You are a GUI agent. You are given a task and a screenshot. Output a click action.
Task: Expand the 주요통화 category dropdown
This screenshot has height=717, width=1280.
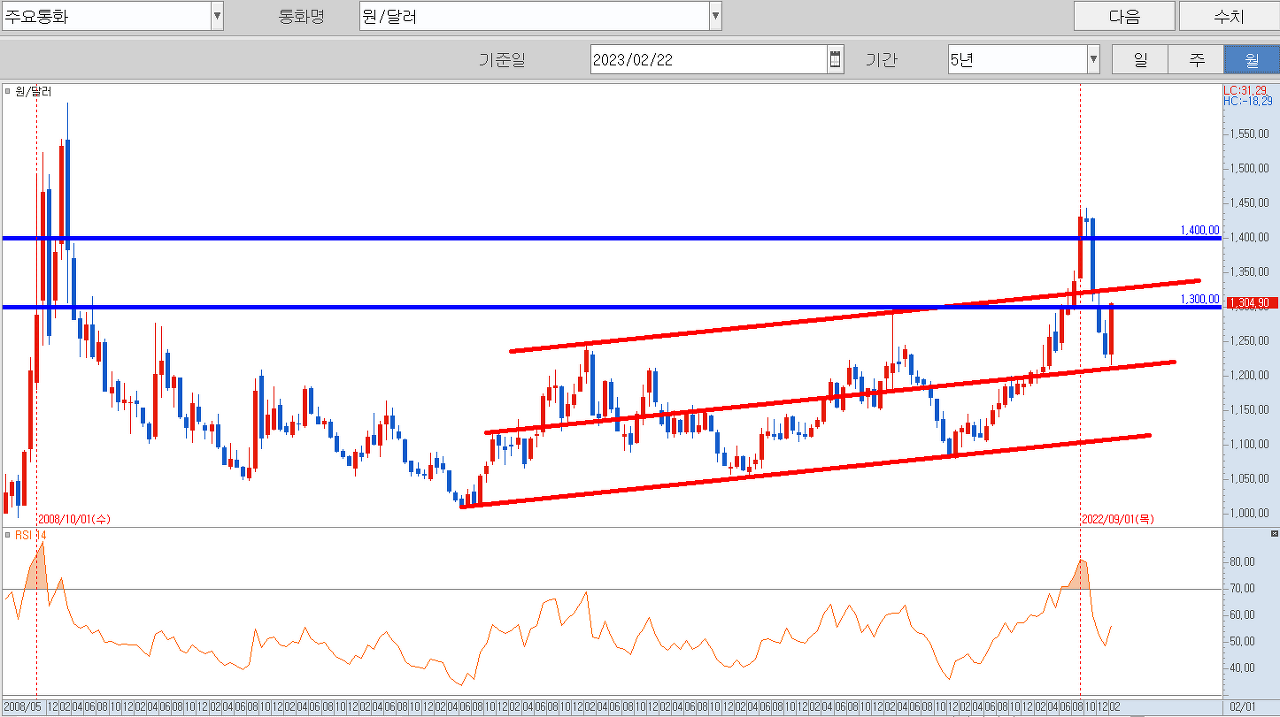tap(217, 16)
